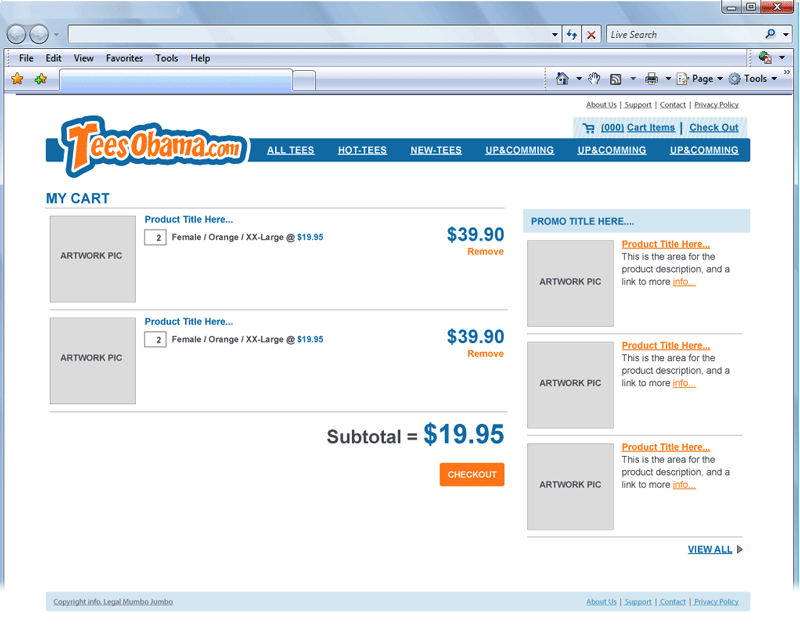
Task: Expand the Home button dropdown arrow
Action: pos(579,79)
